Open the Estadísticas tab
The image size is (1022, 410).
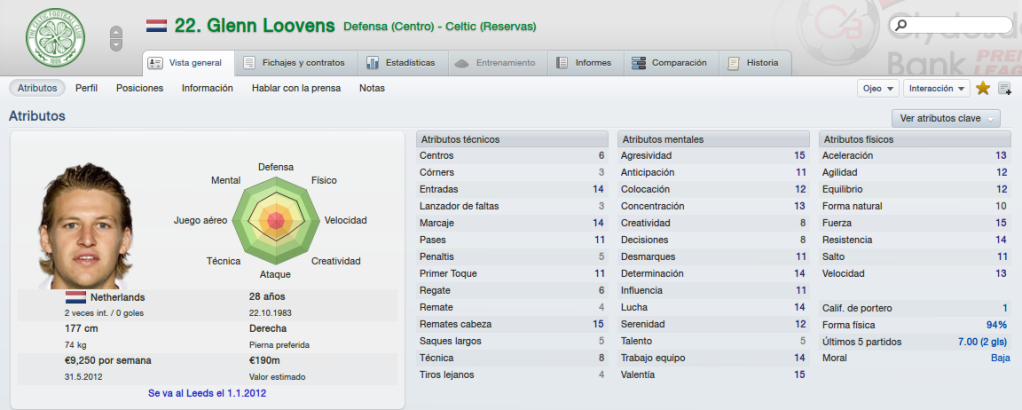click(401, 63)
